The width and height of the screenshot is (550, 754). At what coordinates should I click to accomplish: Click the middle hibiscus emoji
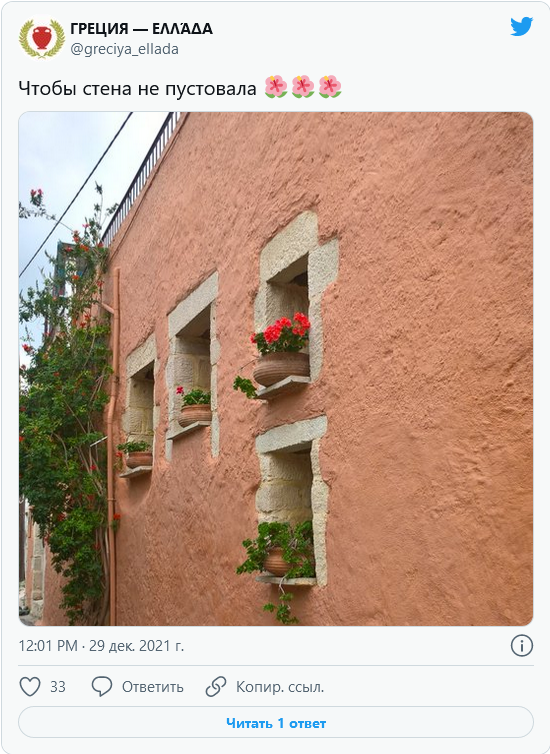pyautogui.click(x=303, y=87)
